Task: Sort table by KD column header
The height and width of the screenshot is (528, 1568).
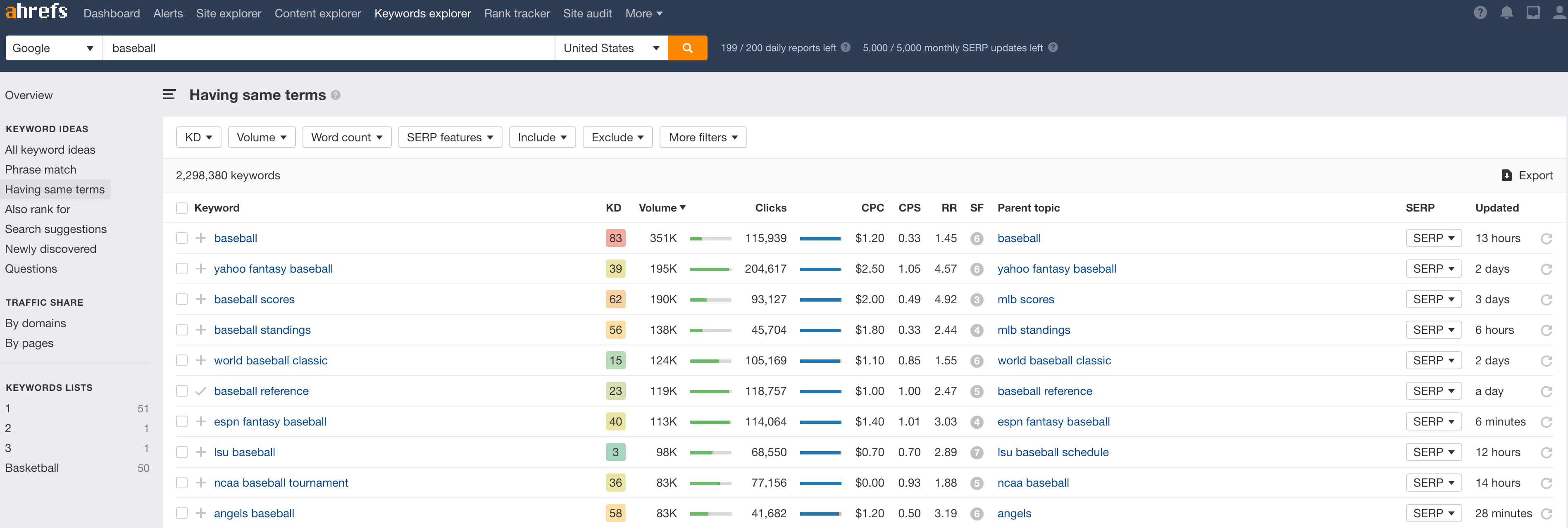Action: tap(613, 208)
